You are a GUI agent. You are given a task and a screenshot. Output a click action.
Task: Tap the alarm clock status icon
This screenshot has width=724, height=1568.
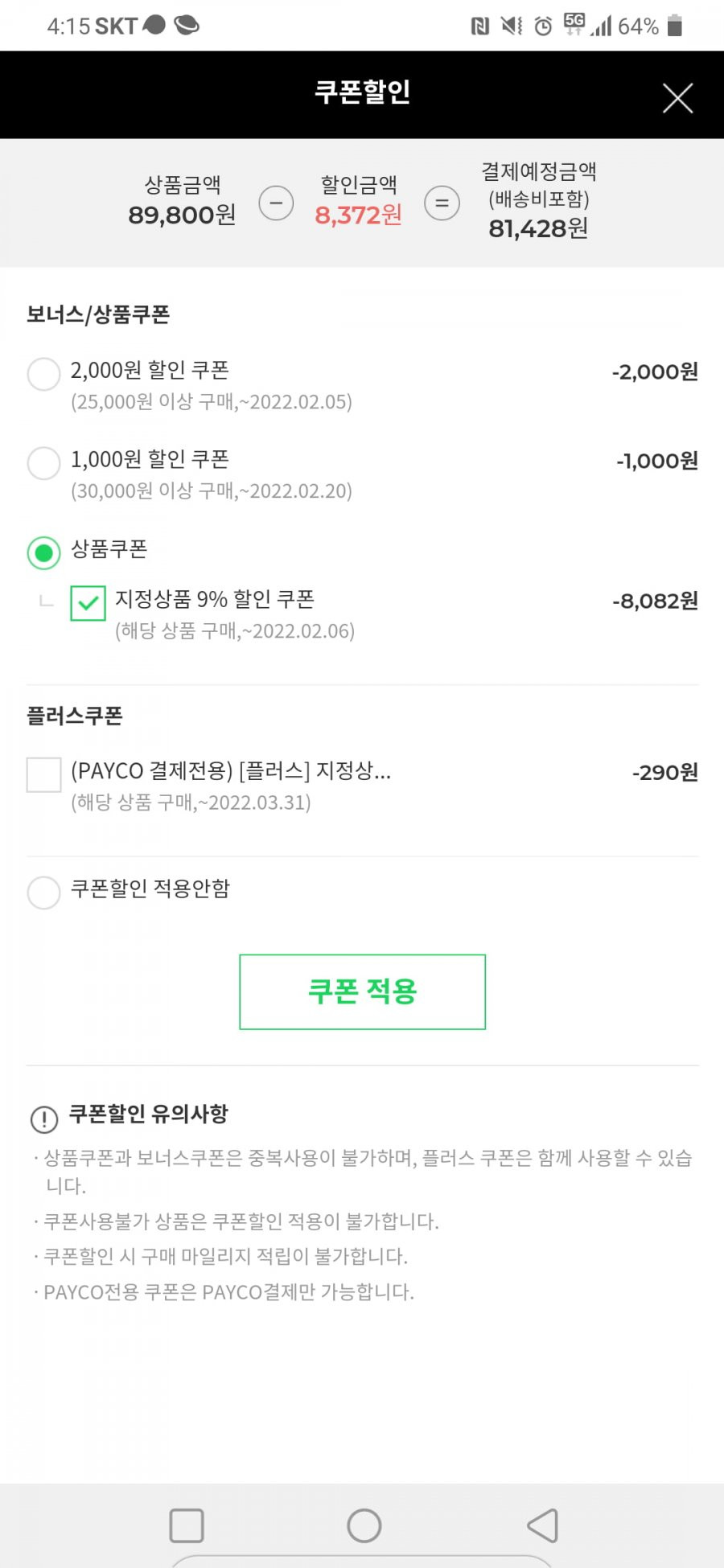point(544,27)
